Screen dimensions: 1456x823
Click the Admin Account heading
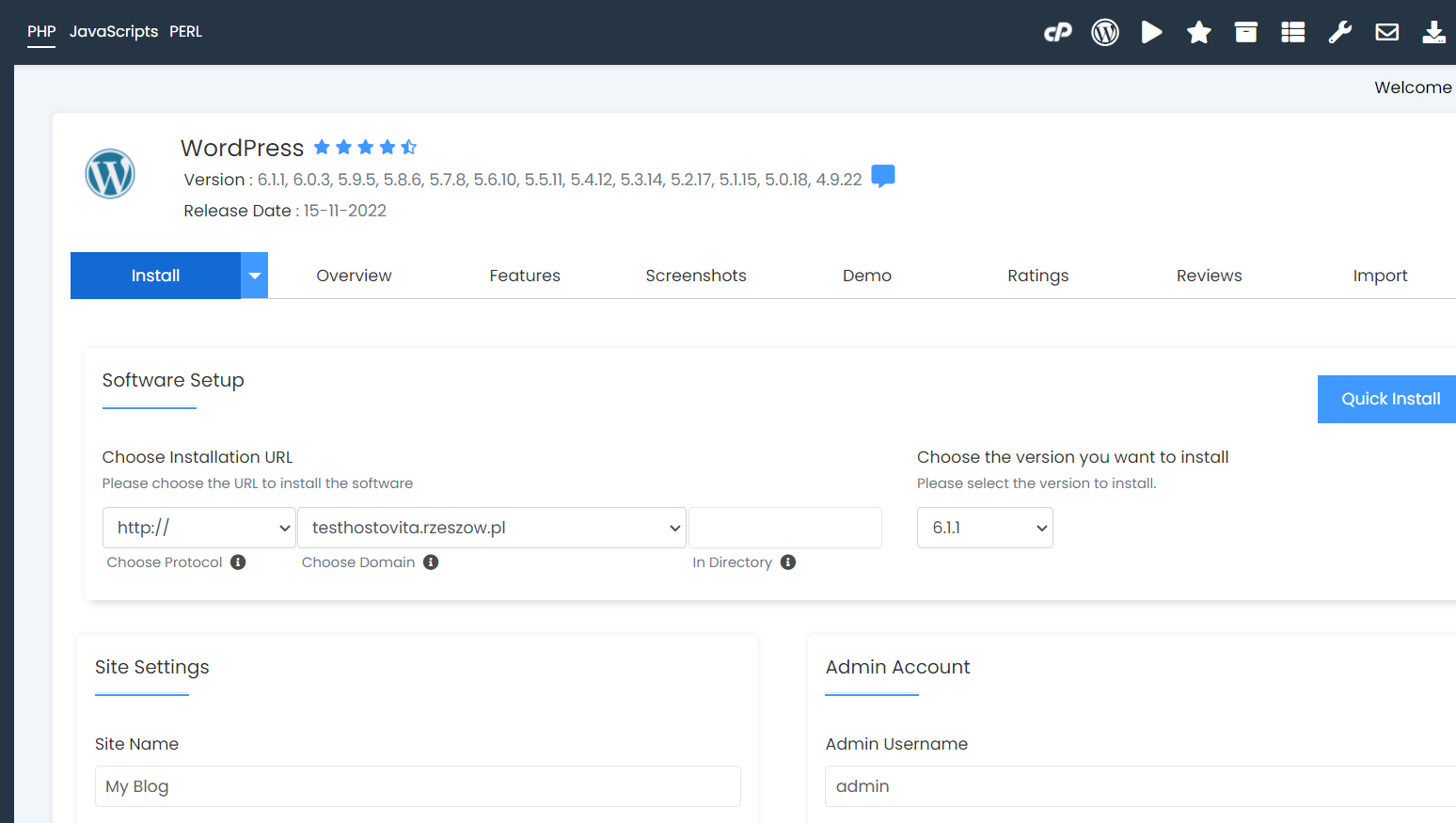pyautogui.click(x=897, y=667)
